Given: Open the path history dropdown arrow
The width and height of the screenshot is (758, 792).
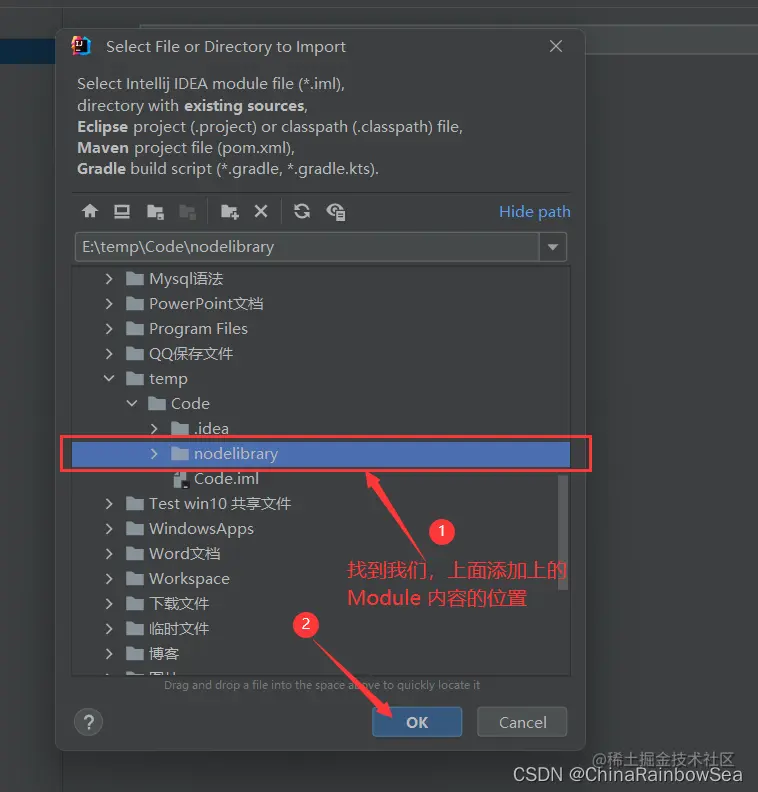Looking at the screenshot, I should point(553,247).
